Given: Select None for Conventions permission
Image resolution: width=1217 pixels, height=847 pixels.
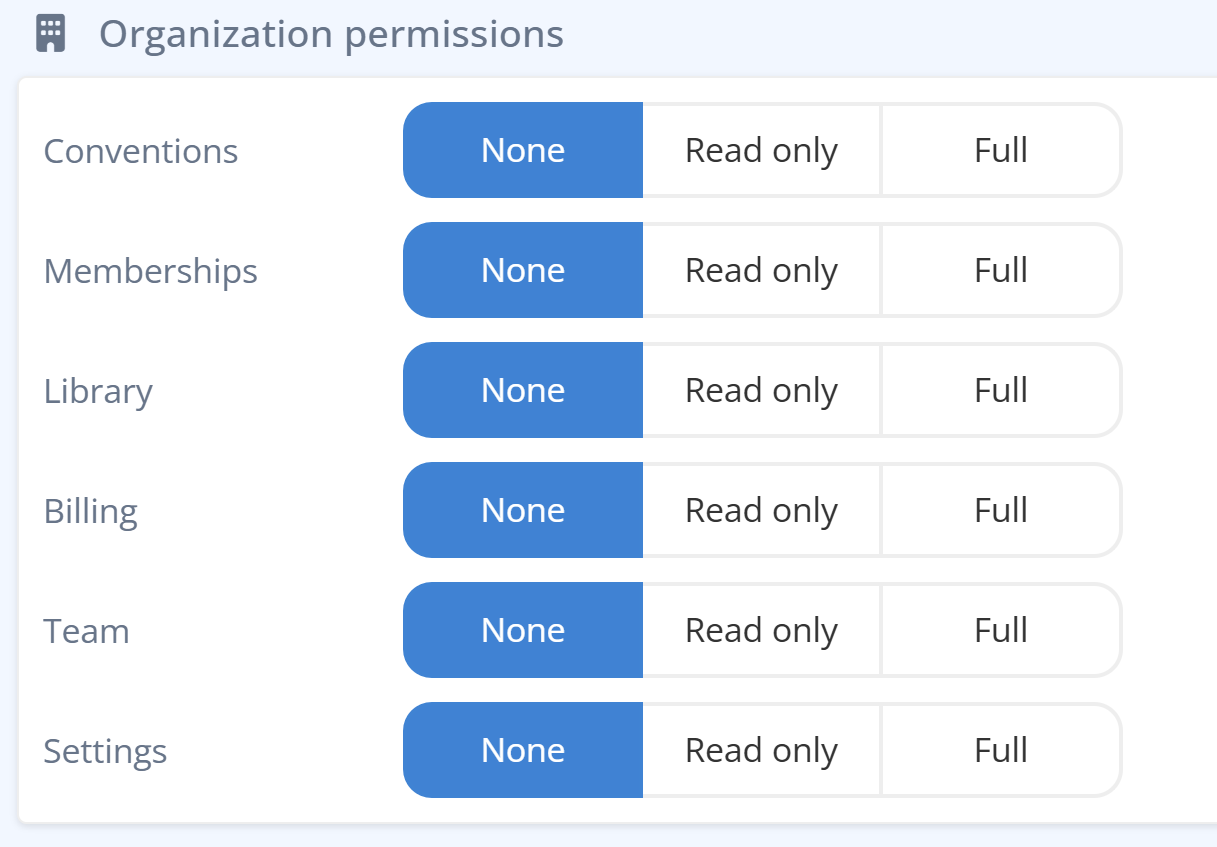Looking at the screenshot, I should (x=522, y=150).
